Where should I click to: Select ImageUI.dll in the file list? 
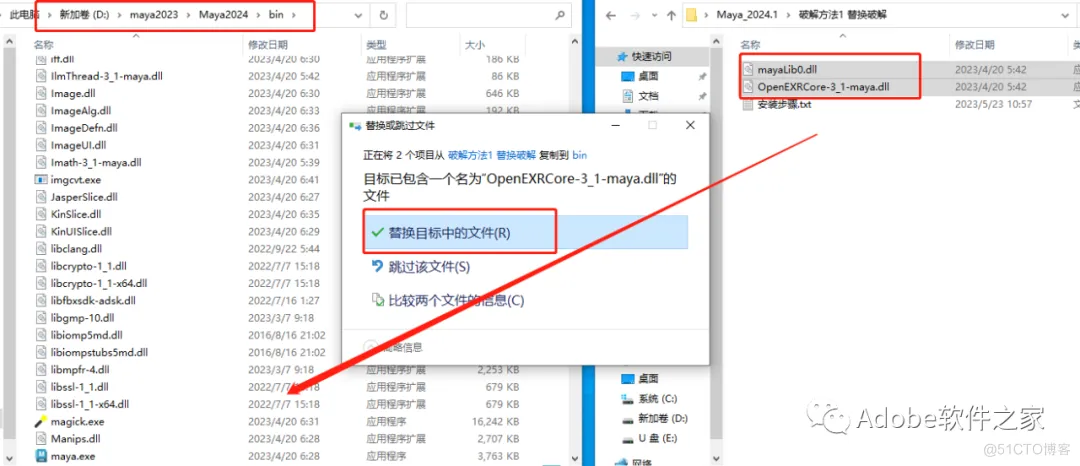coord(79,145)
